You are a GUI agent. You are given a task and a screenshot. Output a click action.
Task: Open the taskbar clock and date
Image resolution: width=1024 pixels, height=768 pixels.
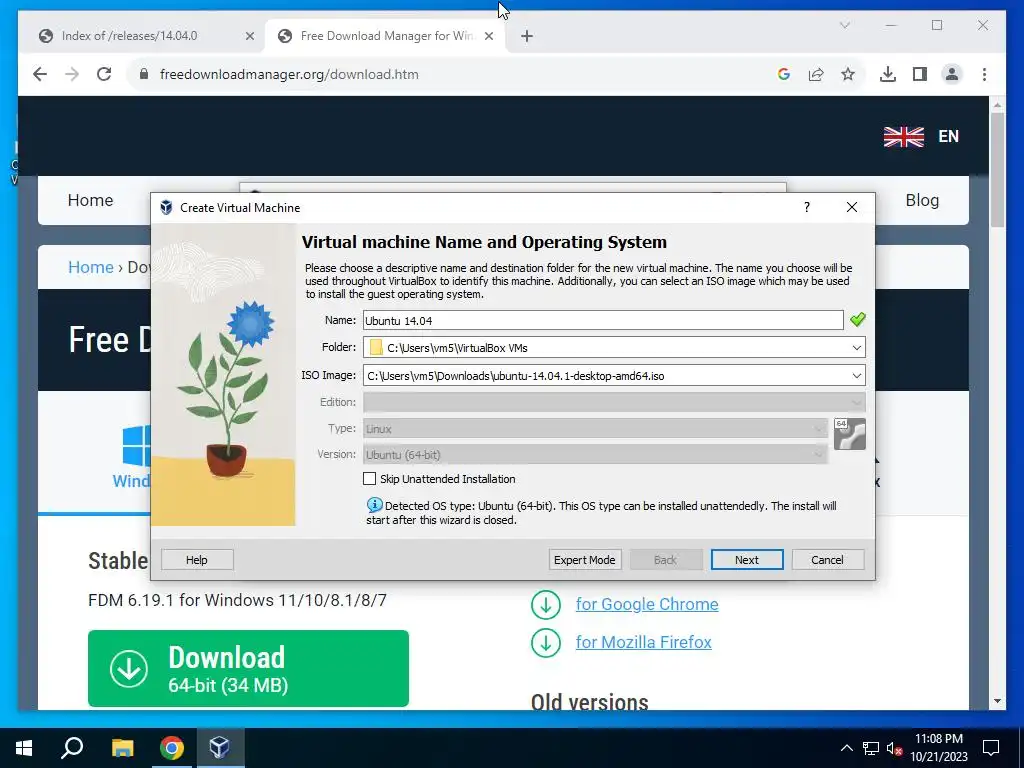pos(939,748)
